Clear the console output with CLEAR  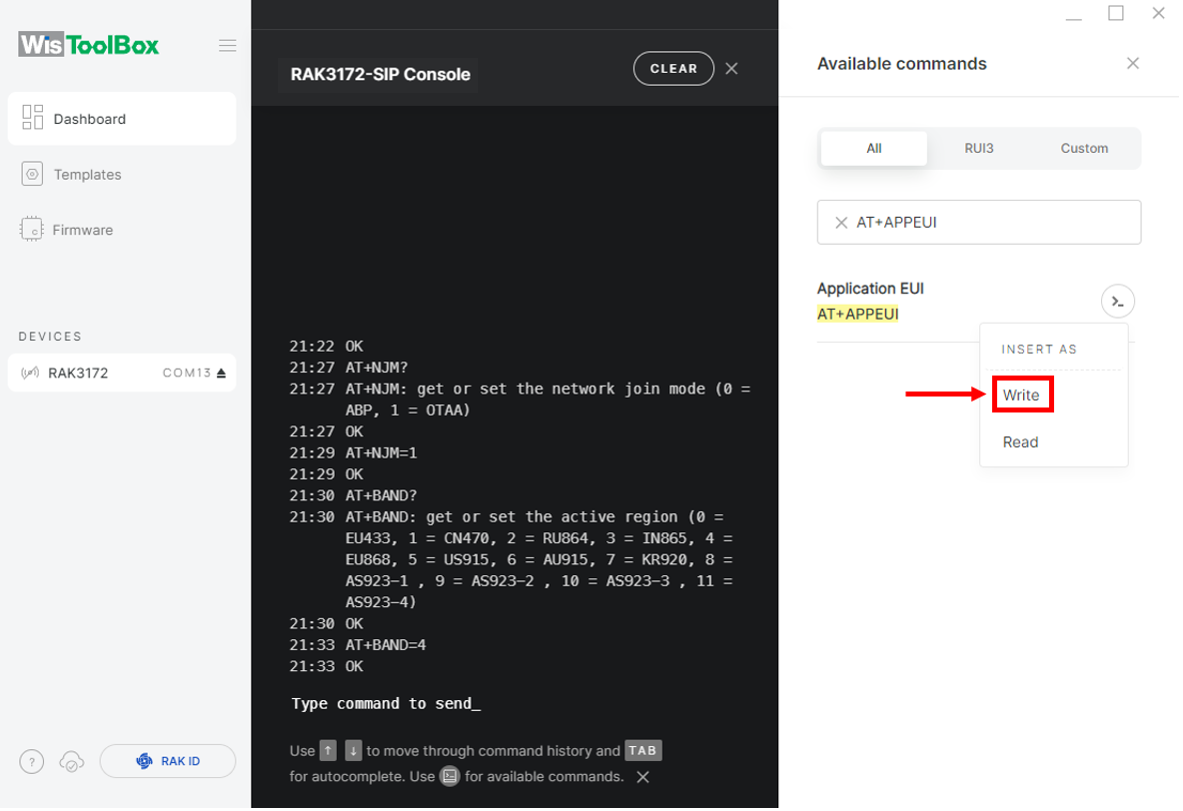[x=673, y=69]
